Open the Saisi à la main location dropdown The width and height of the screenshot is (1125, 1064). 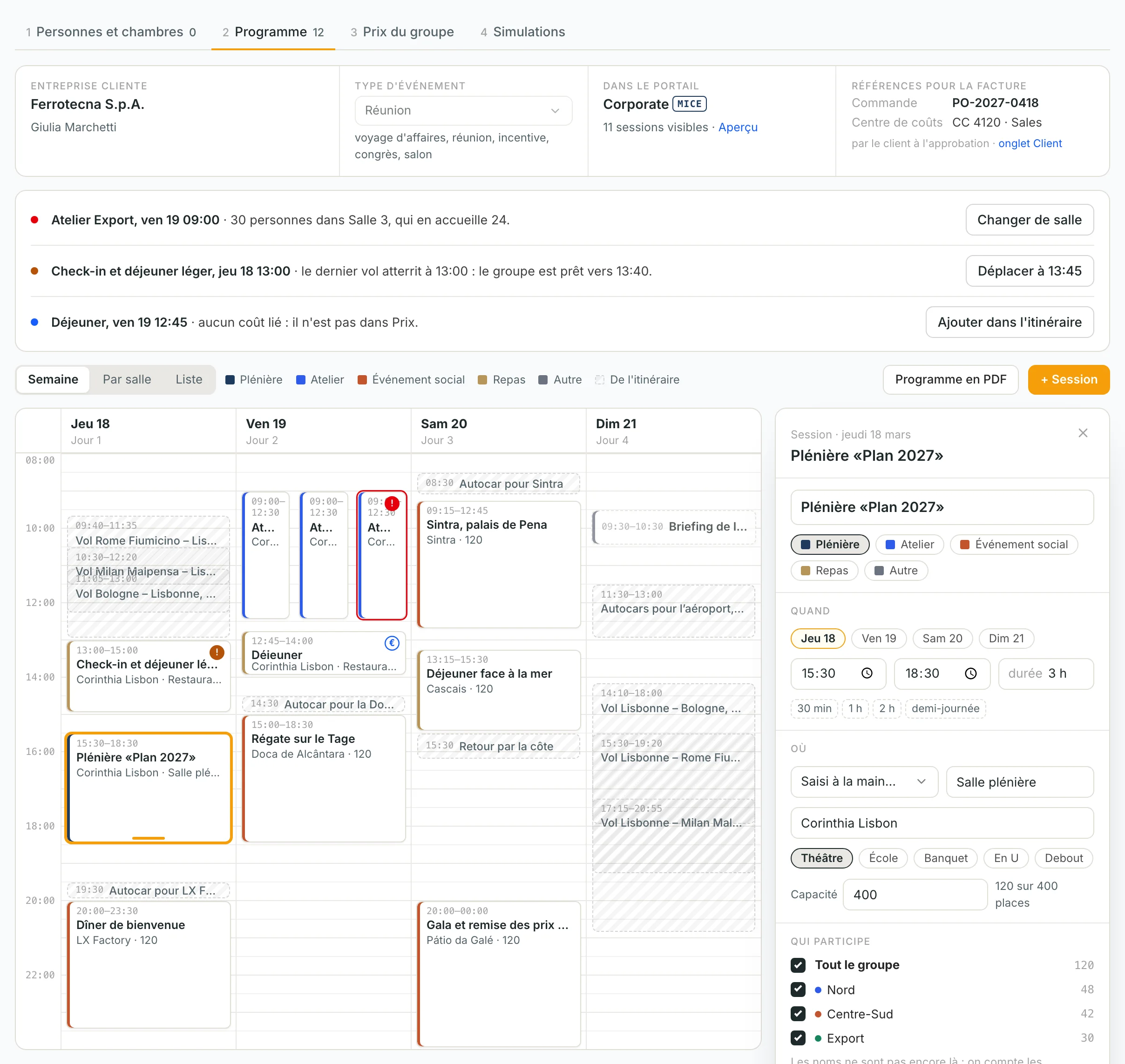[864, 781]
